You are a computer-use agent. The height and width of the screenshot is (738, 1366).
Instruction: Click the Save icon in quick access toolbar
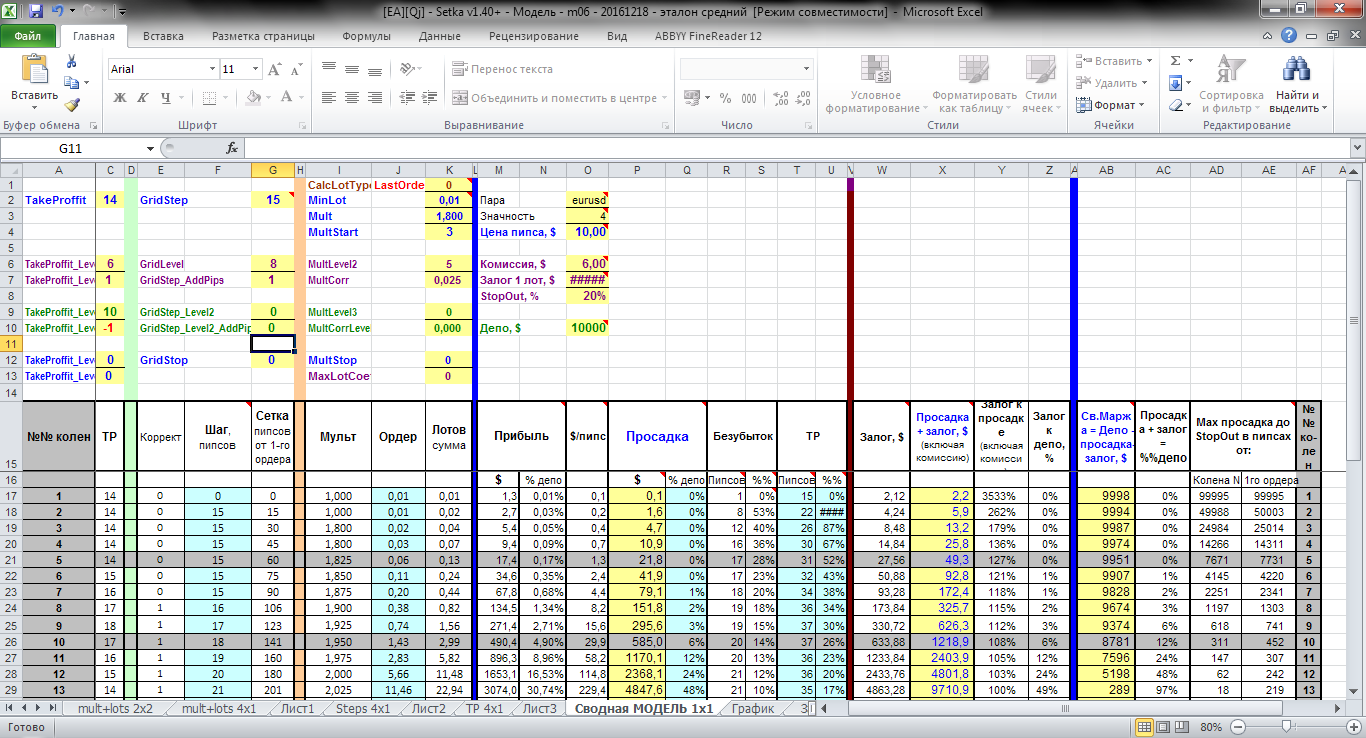[x=36, y=12]
